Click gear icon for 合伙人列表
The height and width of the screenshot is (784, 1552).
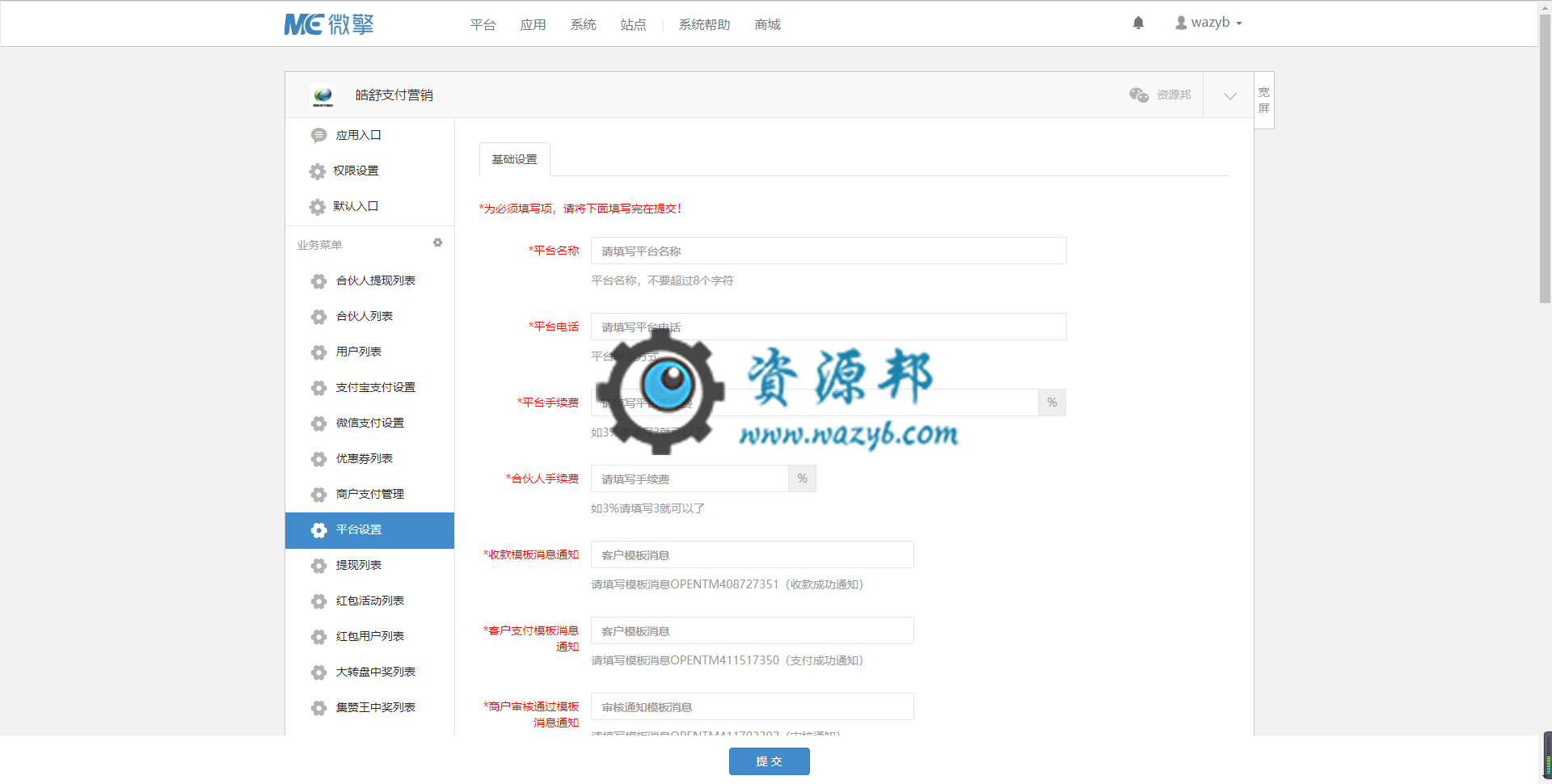318,316
